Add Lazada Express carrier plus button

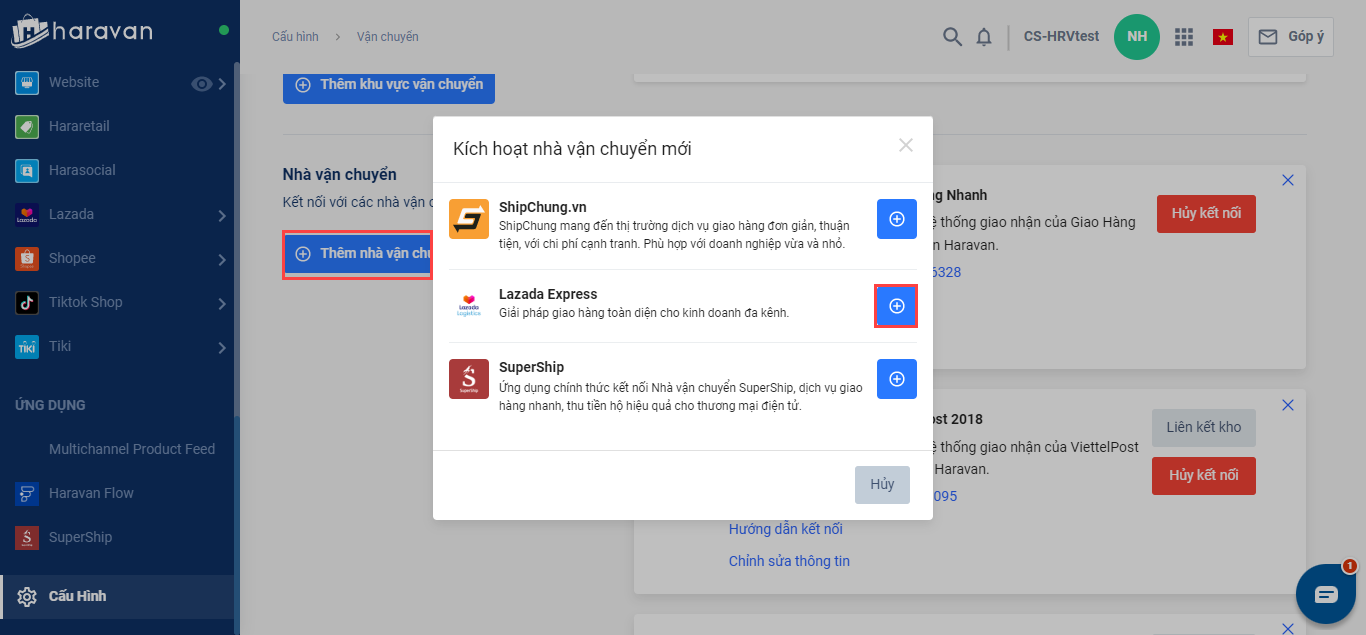pos(897,306)
